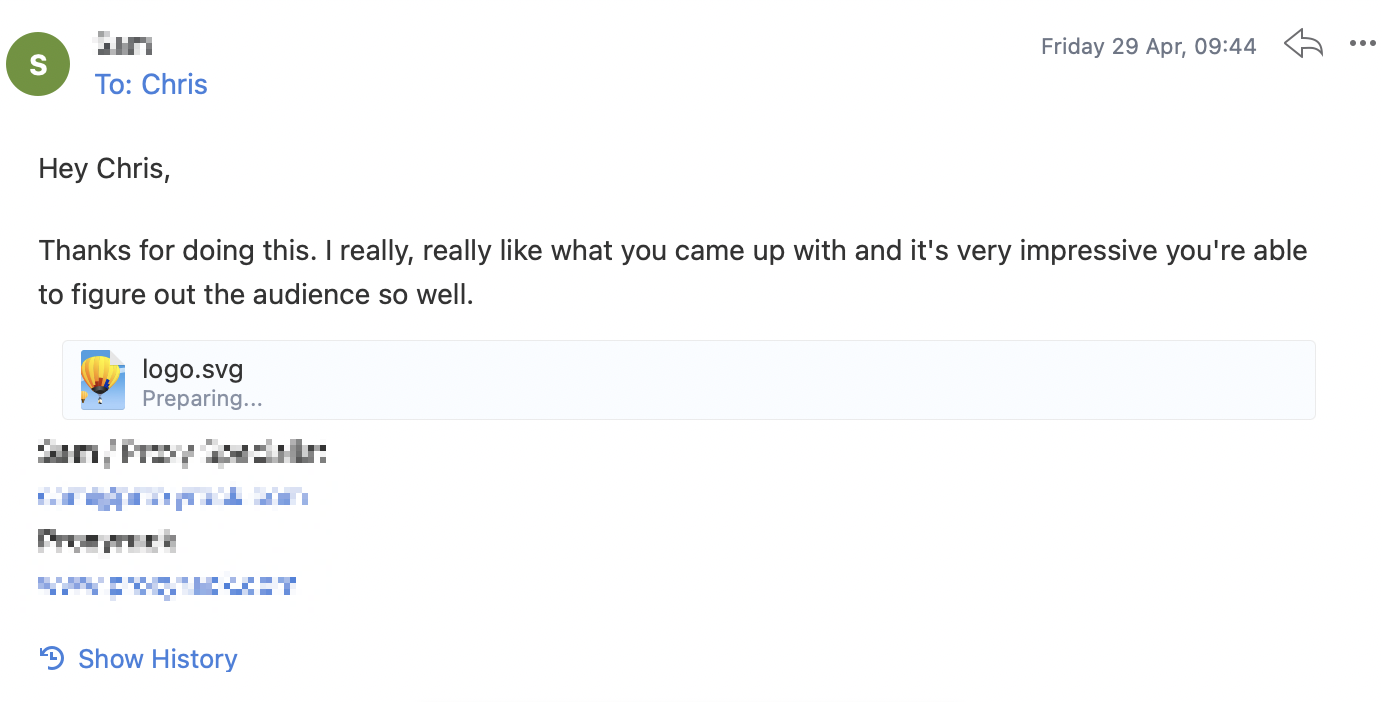Click the blurred sender name in header
The image size is (1382, 702).
coord(123,46)
